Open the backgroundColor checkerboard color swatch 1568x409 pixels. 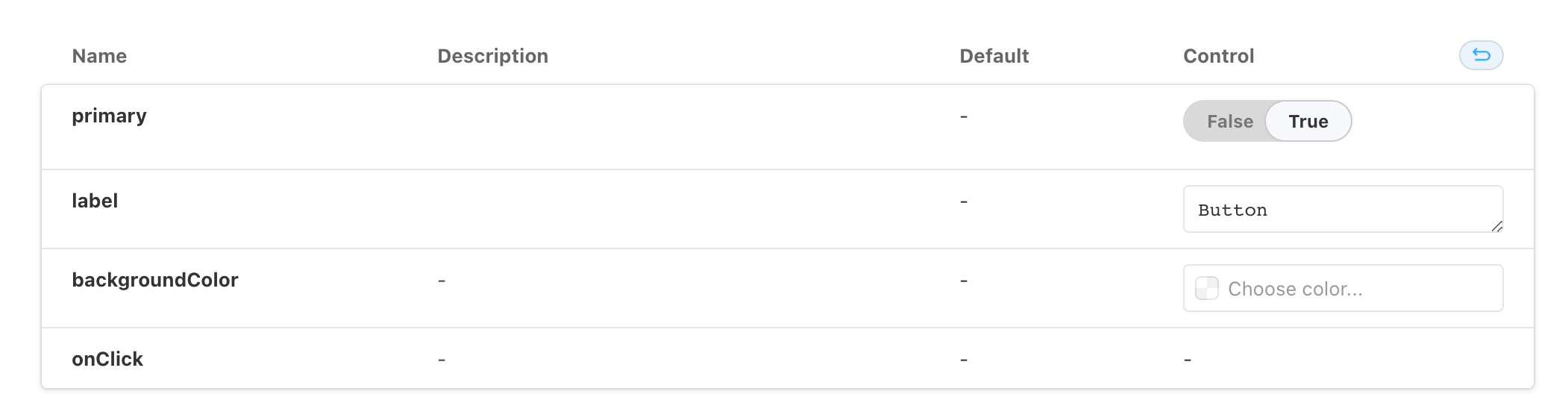(1206, 289)
